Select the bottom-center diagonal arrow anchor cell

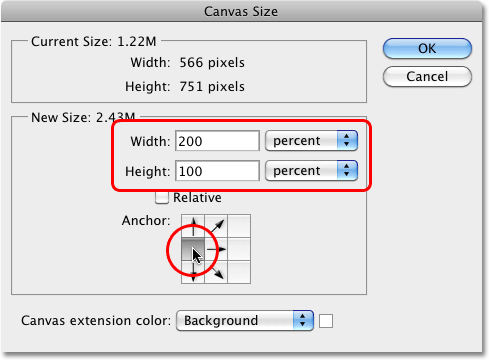216,272
